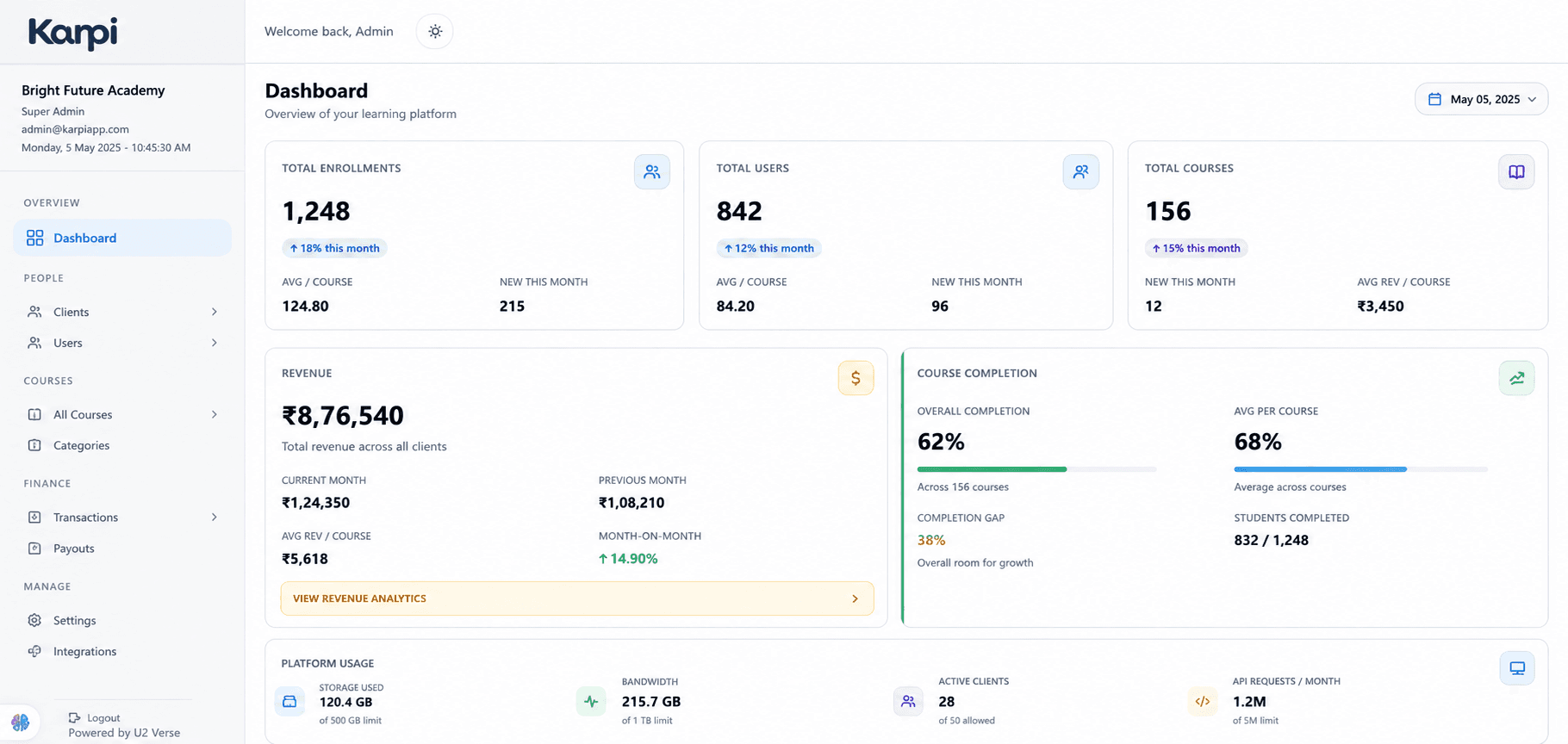
Task: Open Dashboard in the sidebar
Action: 122,238
